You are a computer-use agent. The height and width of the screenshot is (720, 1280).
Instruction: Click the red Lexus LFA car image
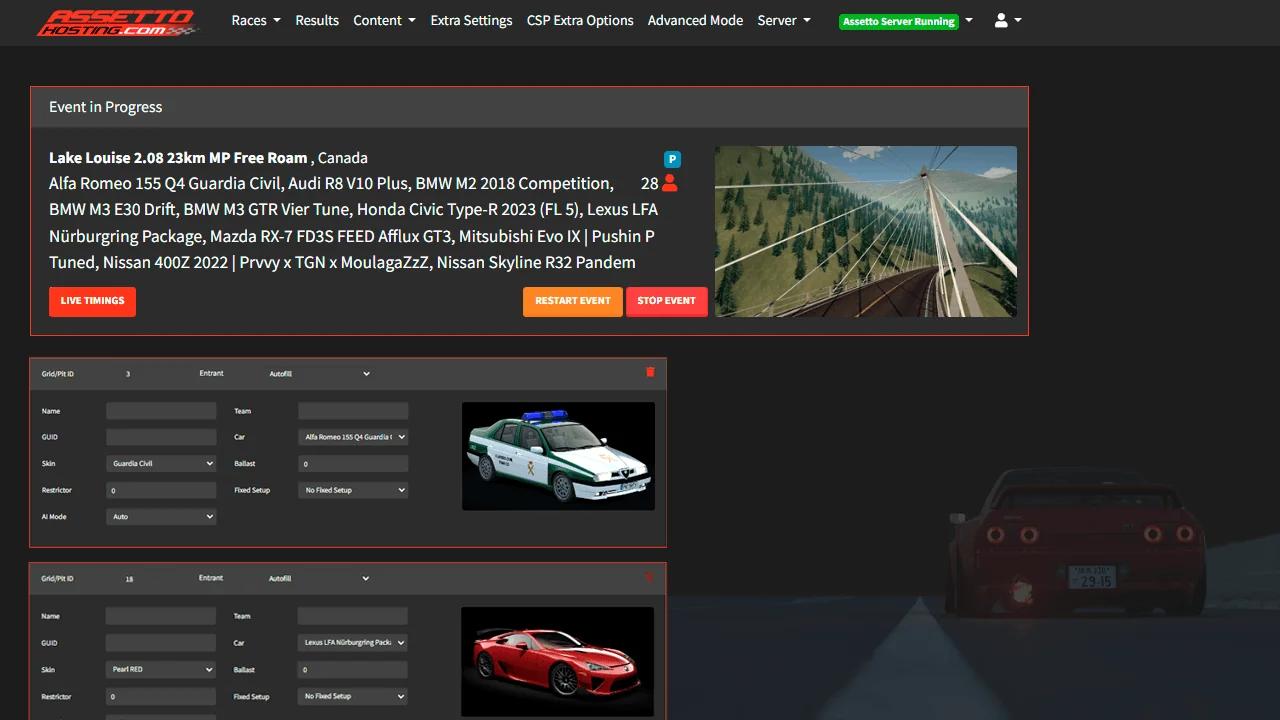coord(558,661)
